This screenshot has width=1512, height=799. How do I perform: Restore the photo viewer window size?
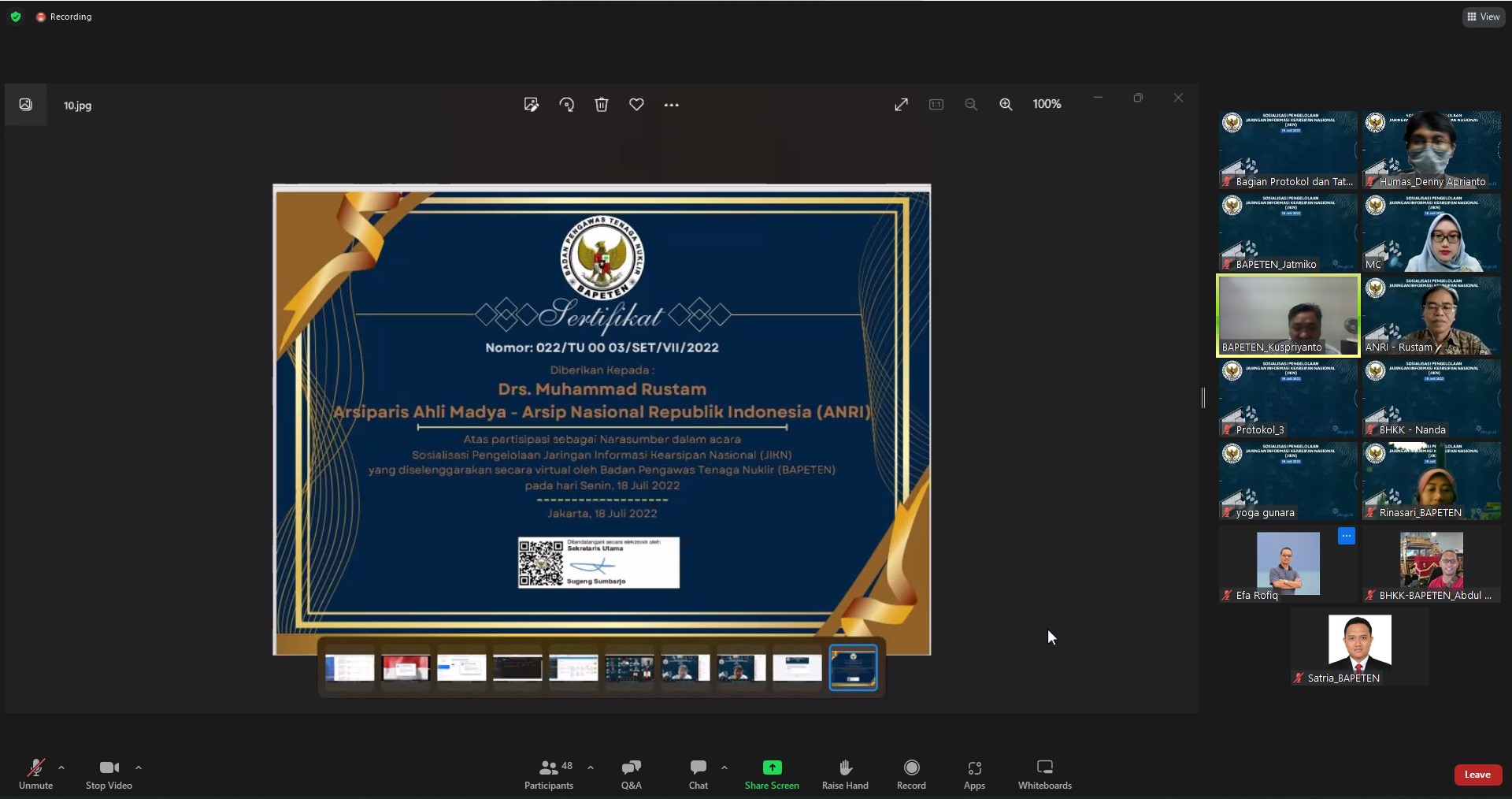click(x=1138, y=98)
